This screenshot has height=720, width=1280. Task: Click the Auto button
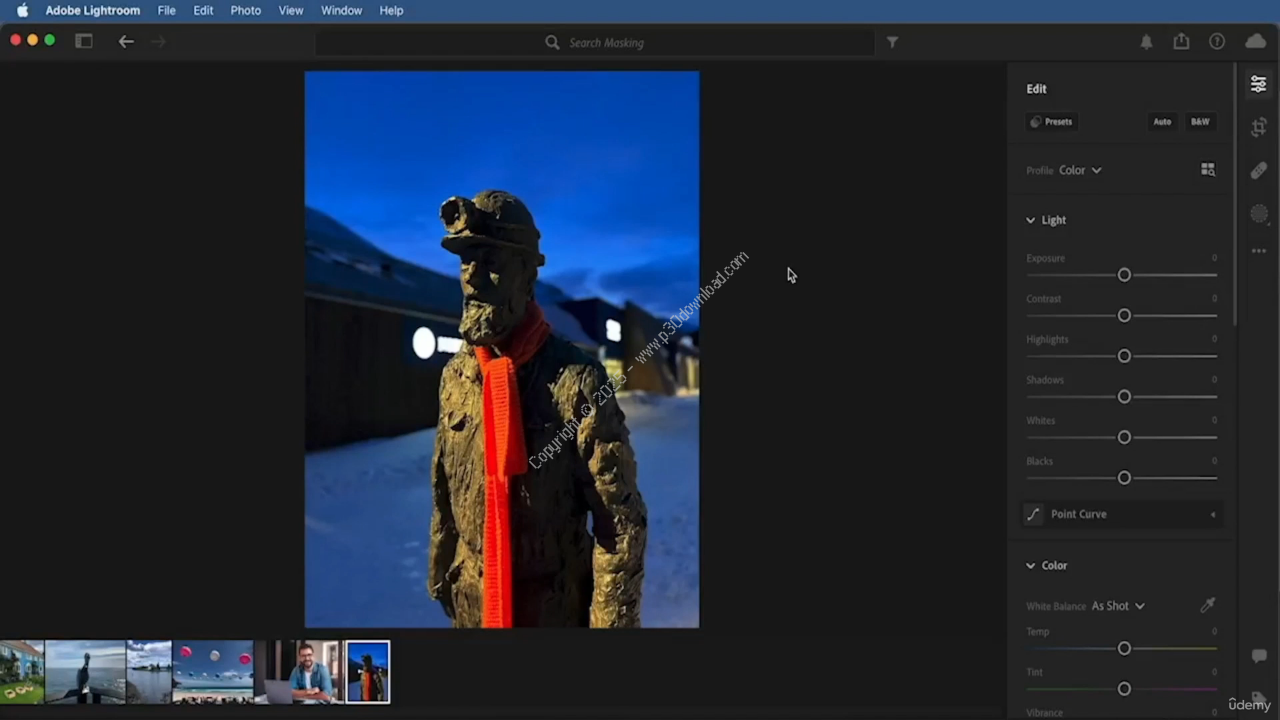tap(1161, 122)
